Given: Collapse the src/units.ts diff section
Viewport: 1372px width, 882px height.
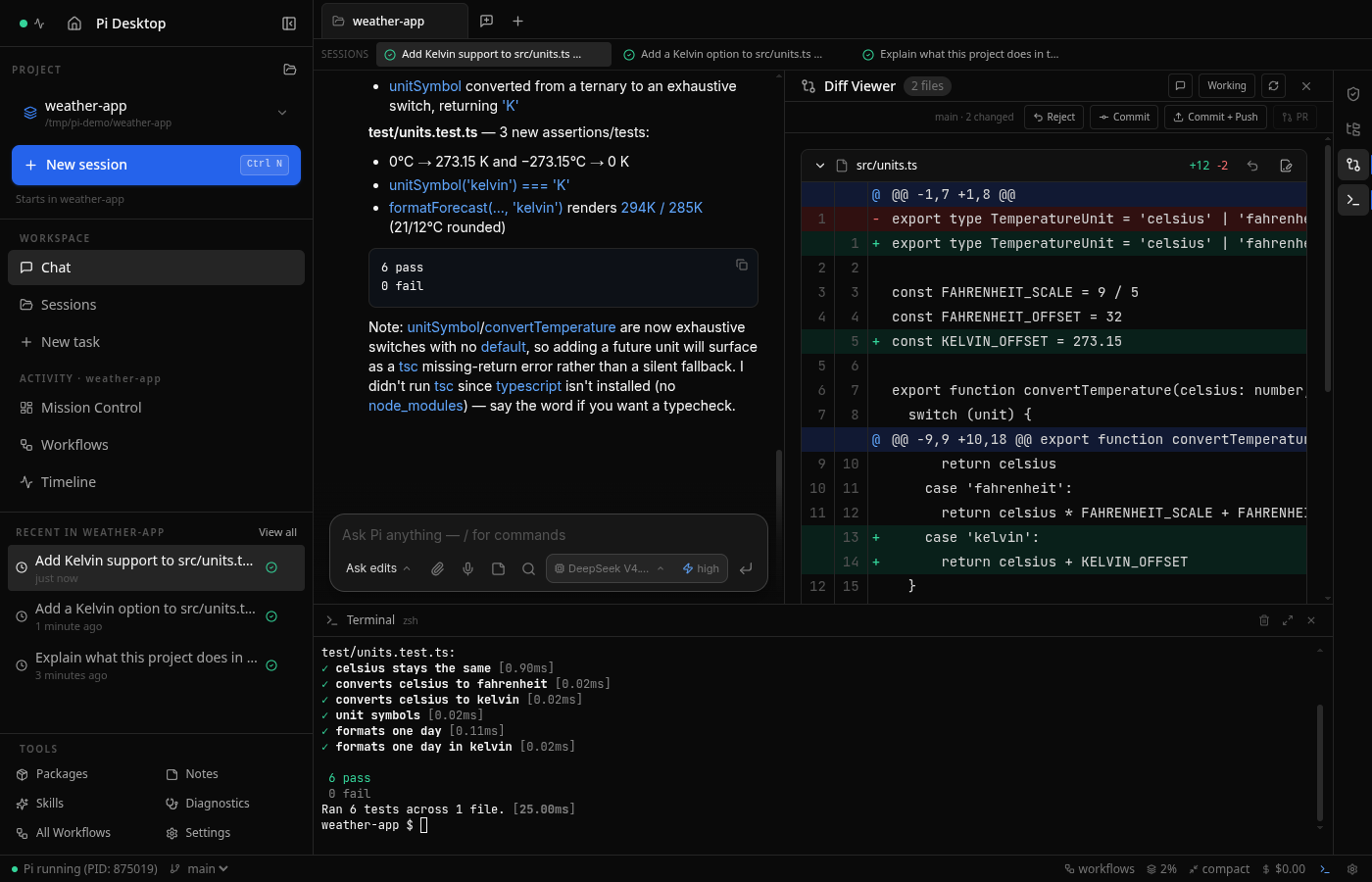Looking at the screenshot, I should (820, 166).
